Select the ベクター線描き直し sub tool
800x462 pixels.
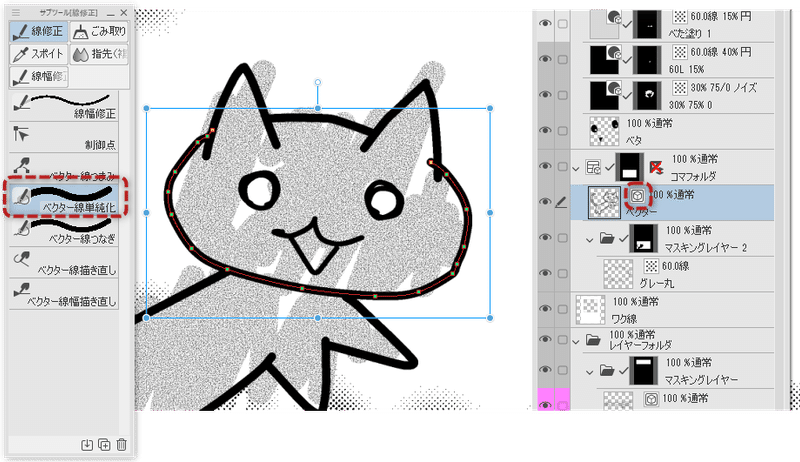click(64, 262)
